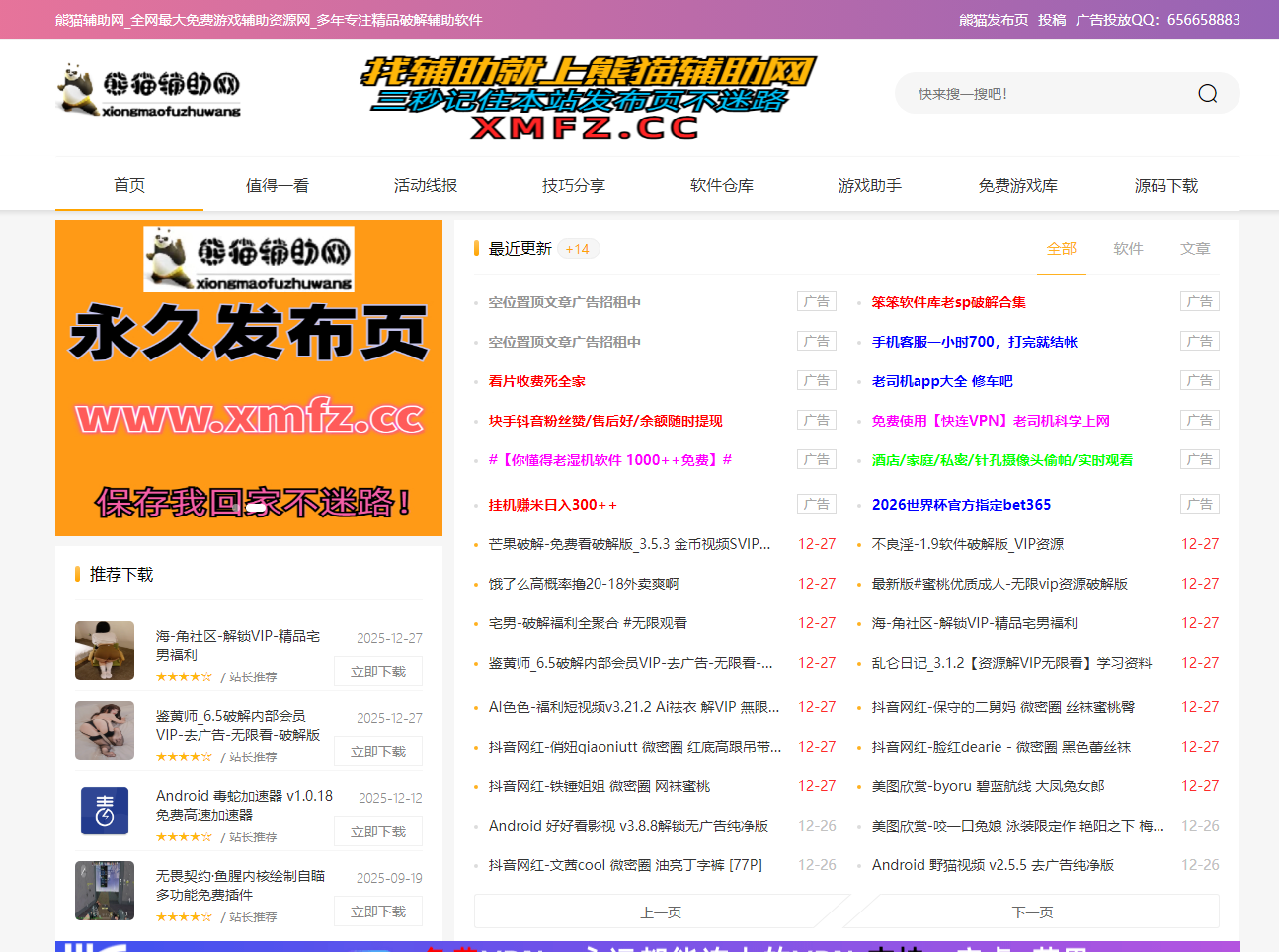Click the 广告 tag beside 笨笨软件库老sp破解合集
This screenshot has width=1279, height=952.
pyautogui.click(x=1199, y=301)
